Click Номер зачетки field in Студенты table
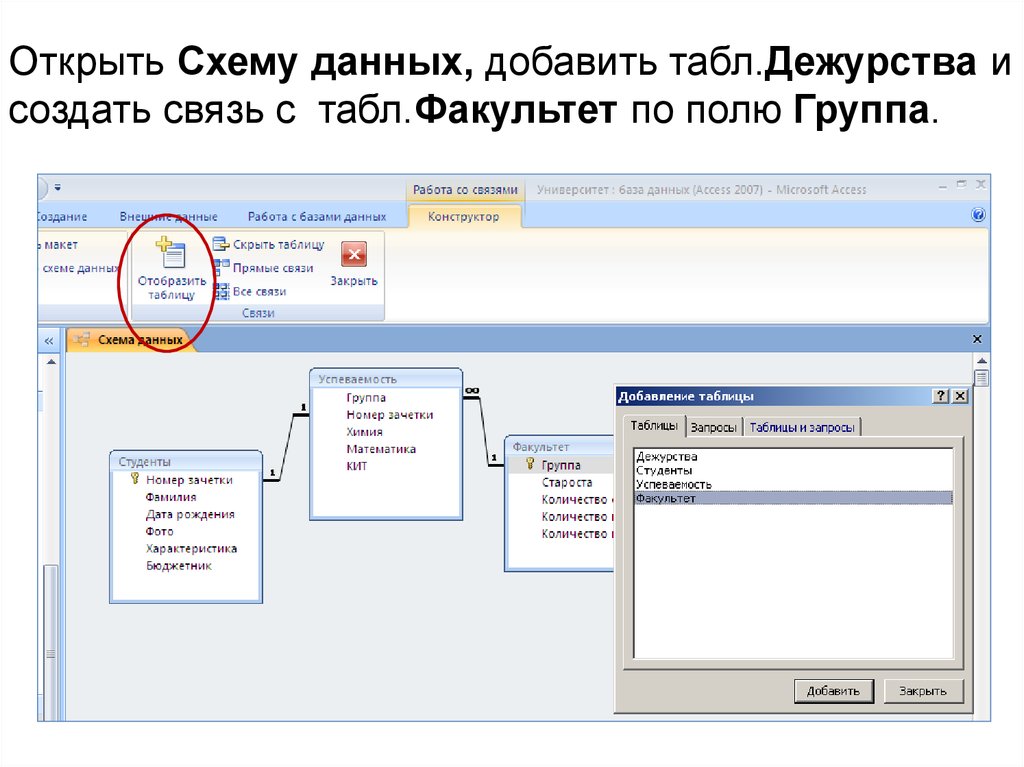 189,480
